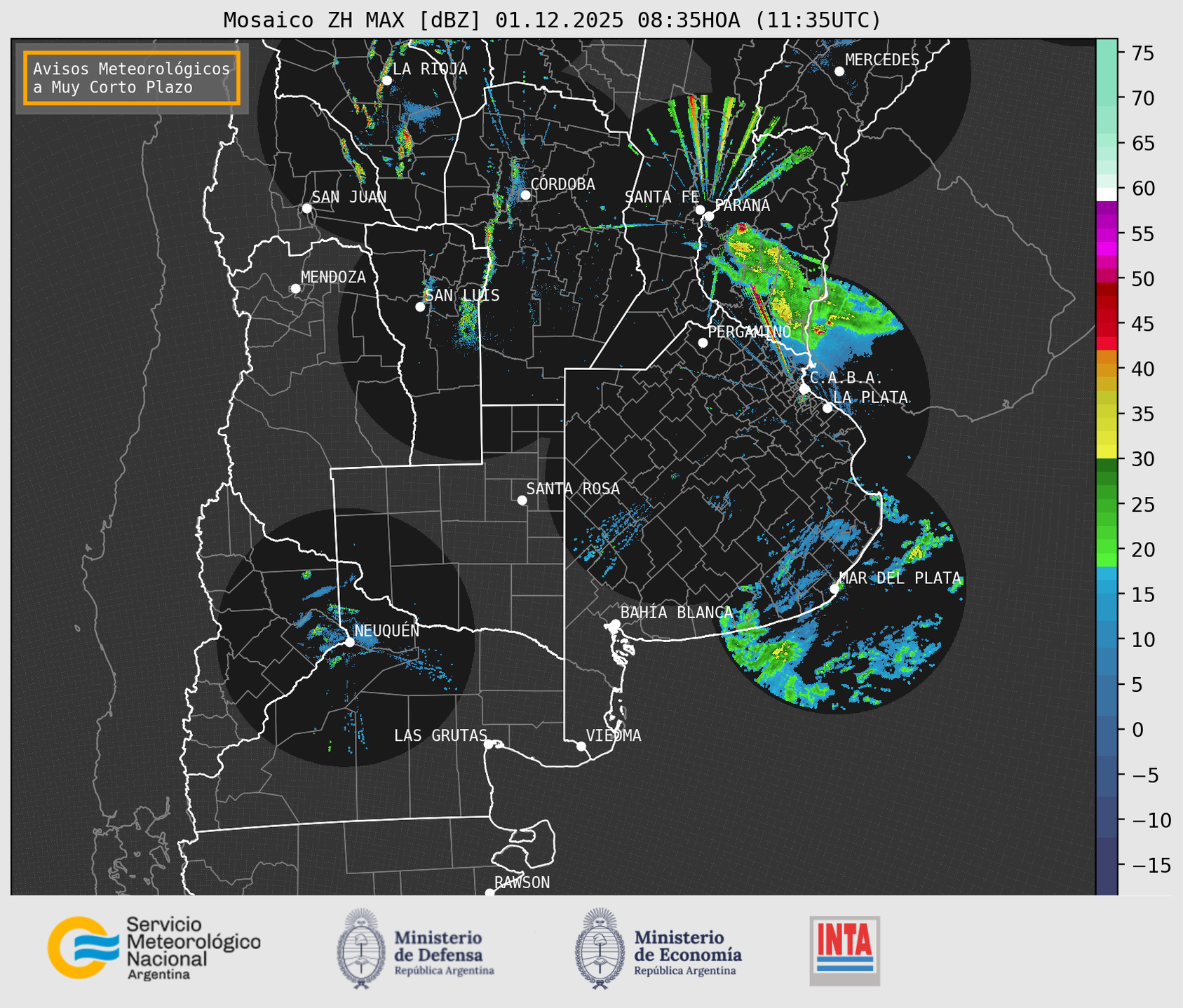The width and height of the screenshot is (1183, 1008).
Task: Click the dark blue -15 dBZ band on color scale
Action: pos(1107,866)
